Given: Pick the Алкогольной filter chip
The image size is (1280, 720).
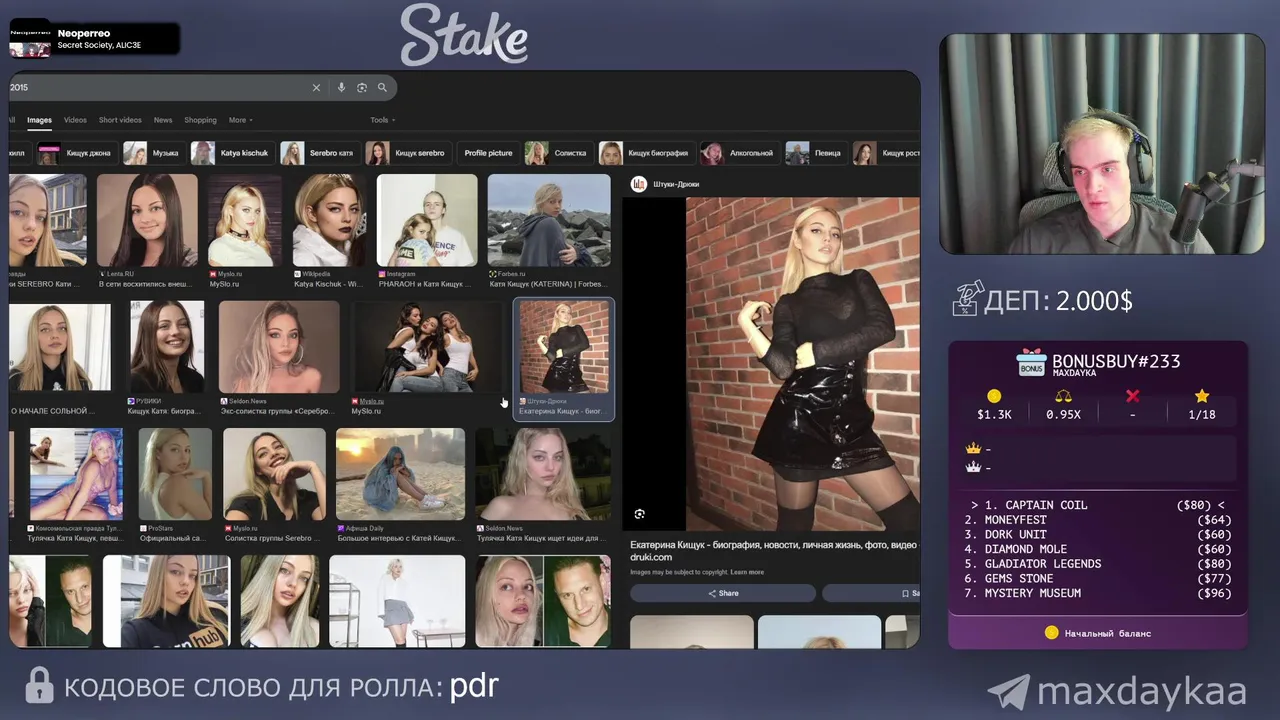Looking at the screenshot, I should (x=739, y=153).
